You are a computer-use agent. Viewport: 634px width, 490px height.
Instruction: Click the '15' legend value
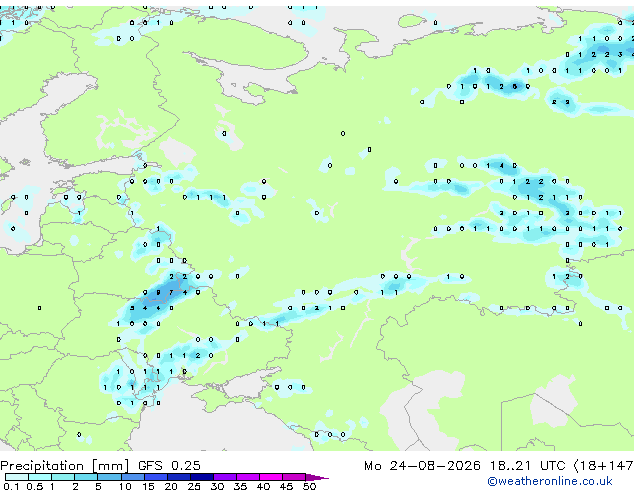(148, 486)
